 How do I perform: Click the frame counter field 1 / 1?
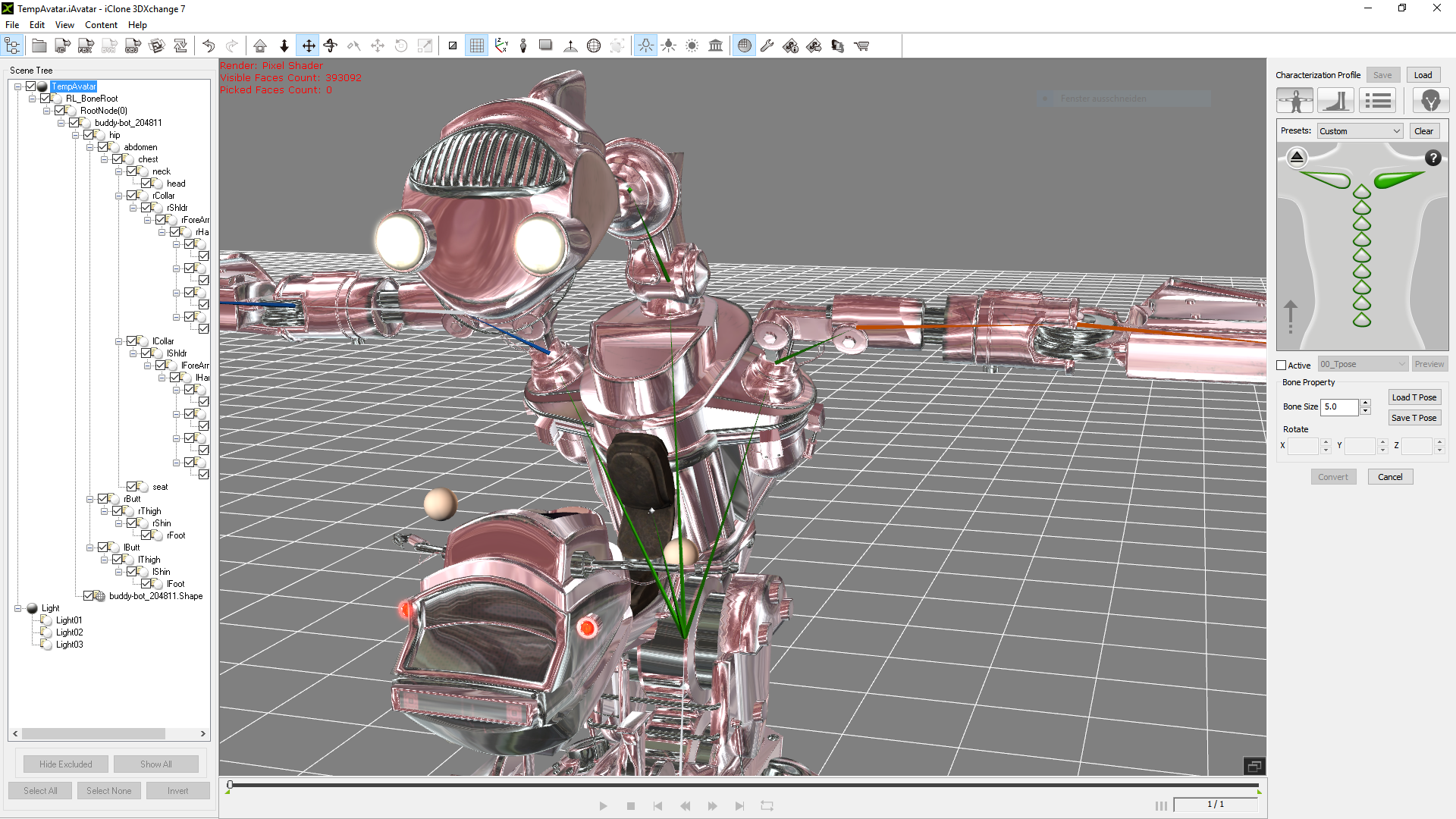[x=1216, y=805]
